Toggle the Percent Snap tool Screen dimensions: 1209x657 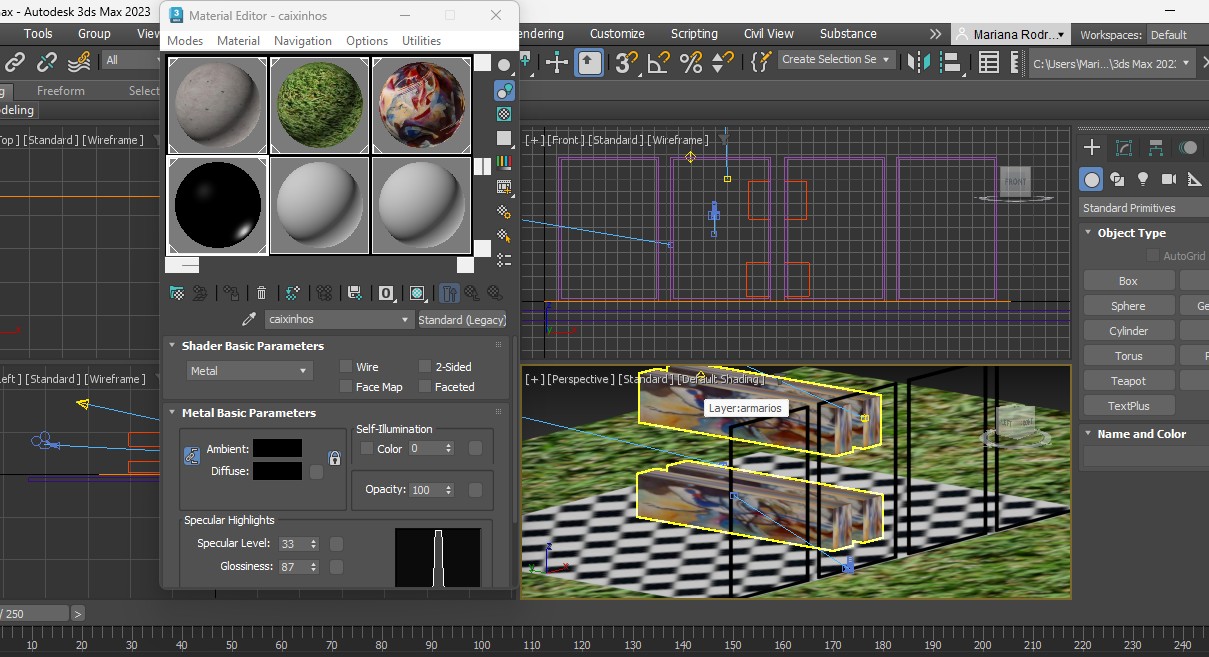point(690,63)
